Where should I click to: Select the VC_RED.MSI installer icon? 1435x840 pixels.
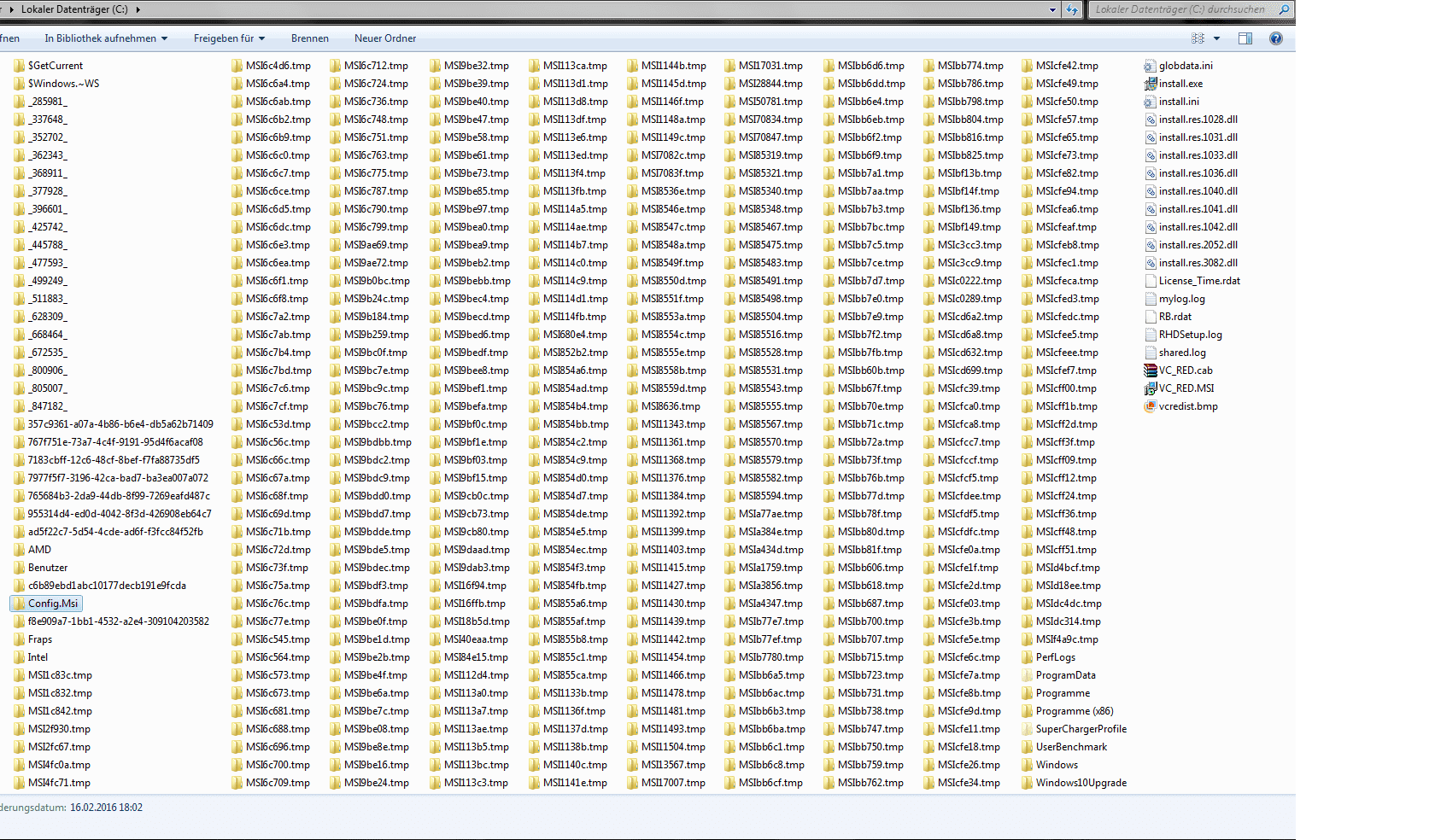1151,388
